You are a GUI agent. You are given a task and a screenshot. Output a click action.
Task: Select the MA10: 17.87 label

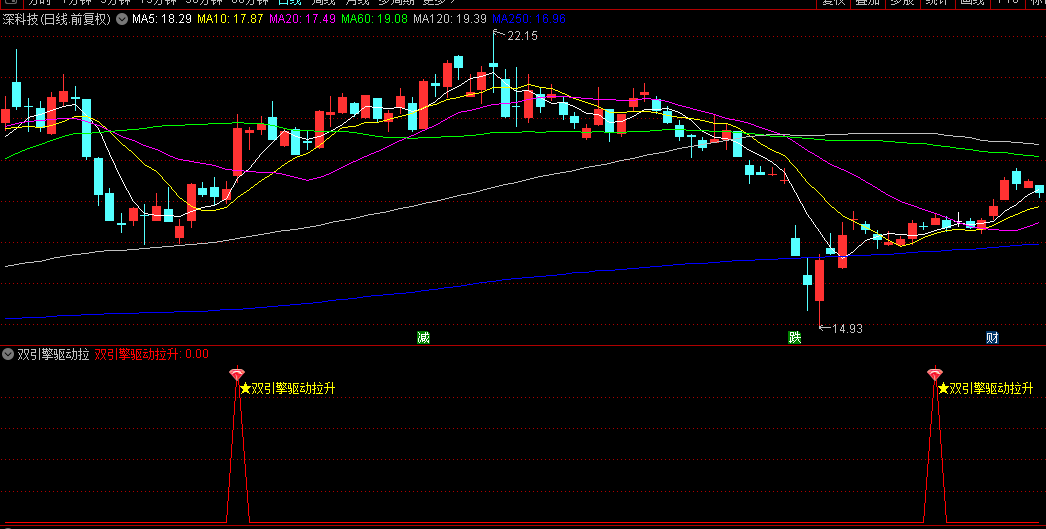pos(230,19)
